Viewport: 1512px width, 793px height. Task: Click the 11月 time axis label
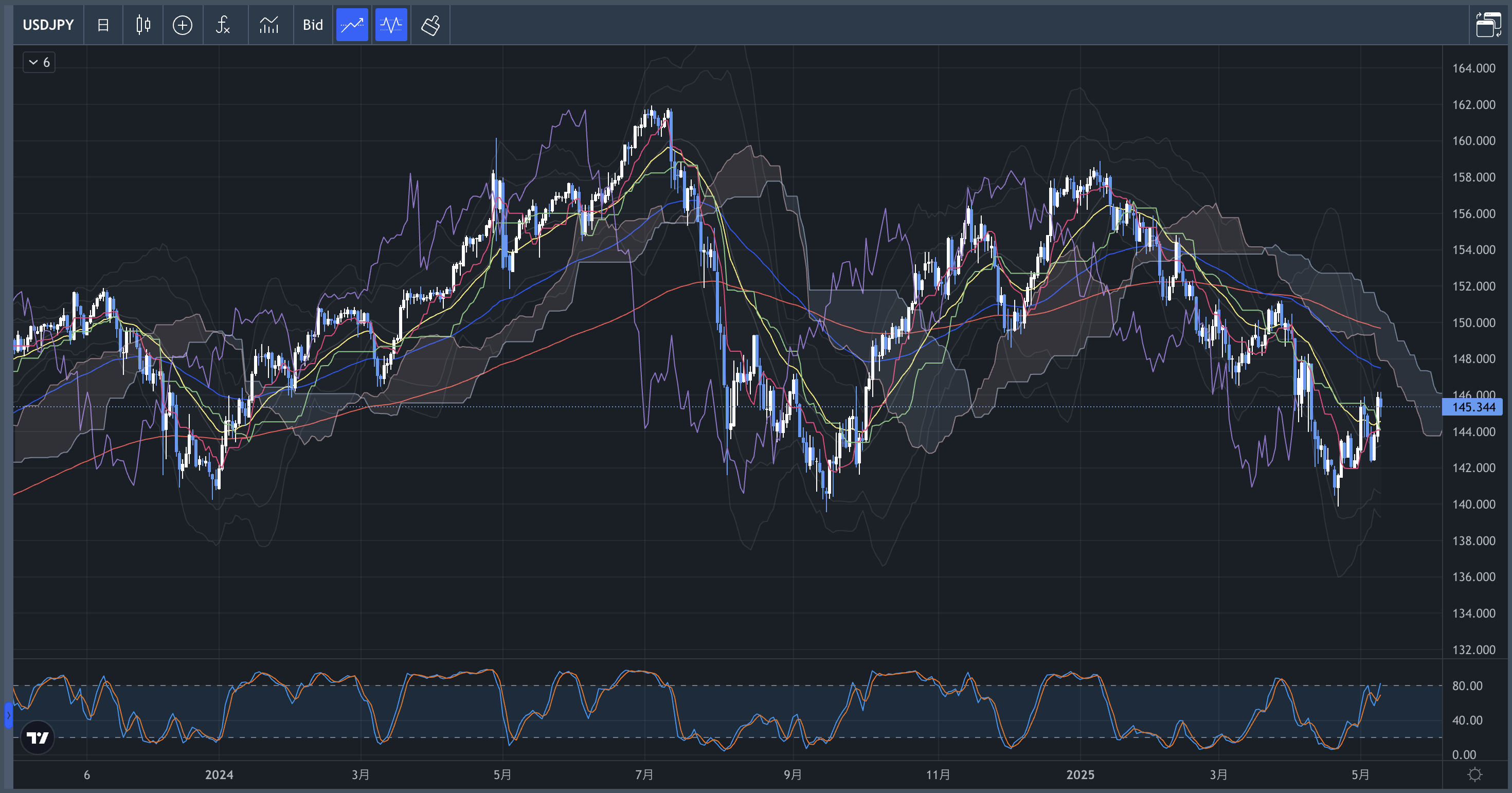point(938,775)
